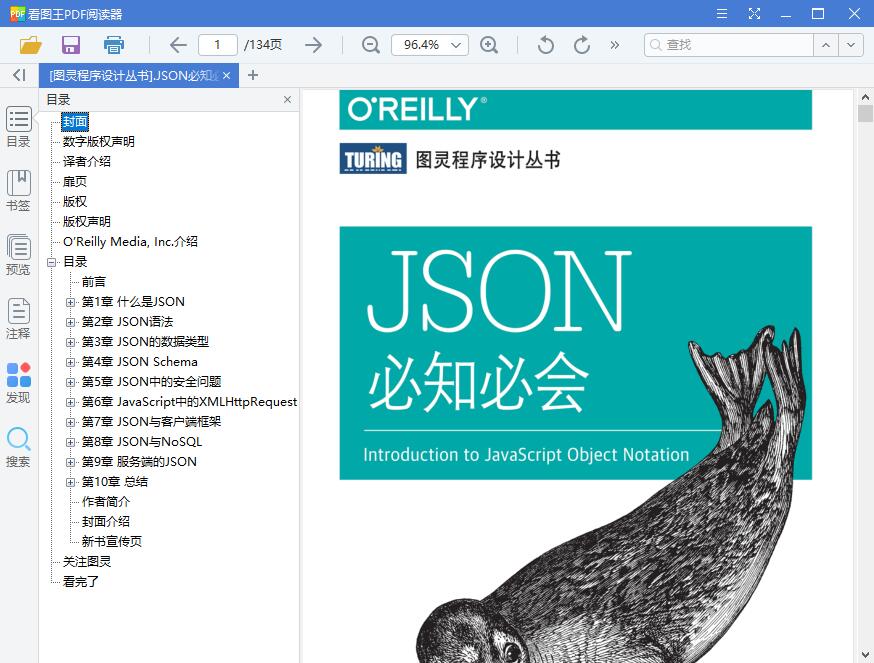Image resolution: width=874 pixels, height=663 pixels.
Task: Open the 预览 thumbnail preview panel
Action: click(x=18, y=255)
